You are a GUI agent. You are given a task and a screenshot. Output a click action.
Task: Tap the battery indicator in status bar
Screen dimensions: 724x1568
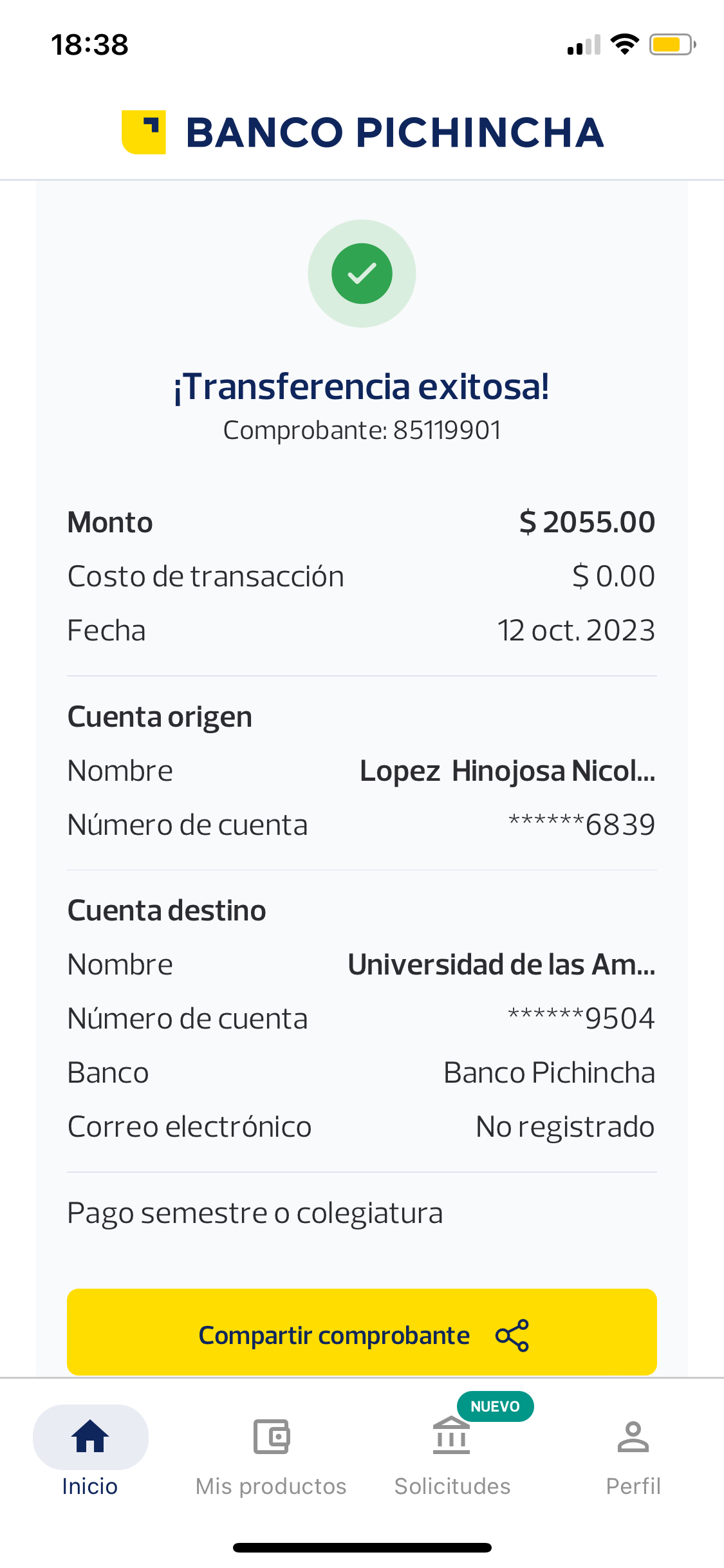(x=672, y=44)
